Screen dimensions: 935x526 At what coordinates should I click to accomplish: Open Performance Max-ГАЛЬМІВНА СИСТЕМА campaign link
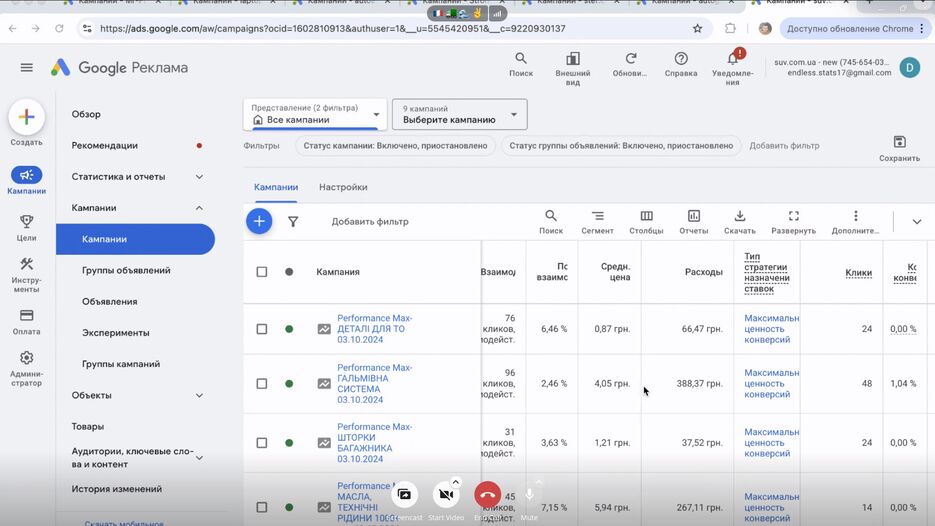374,383
